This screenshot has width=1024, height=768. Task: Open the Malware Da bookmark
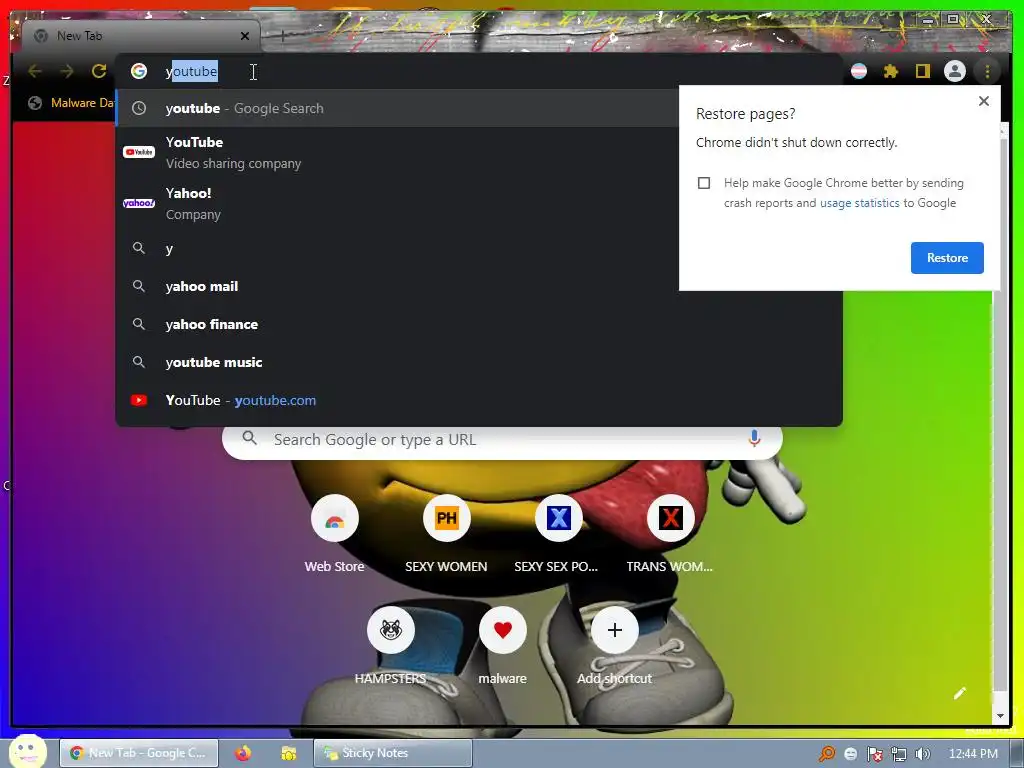click(x=71, y=103)
